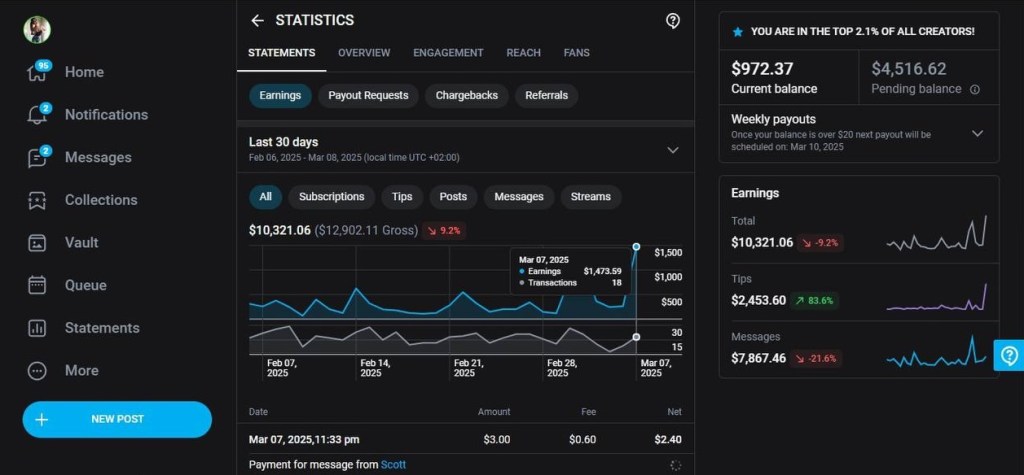Open Notifications bell icon
The height and width of the screenshot is (475, 1024).
pos(37,115)
